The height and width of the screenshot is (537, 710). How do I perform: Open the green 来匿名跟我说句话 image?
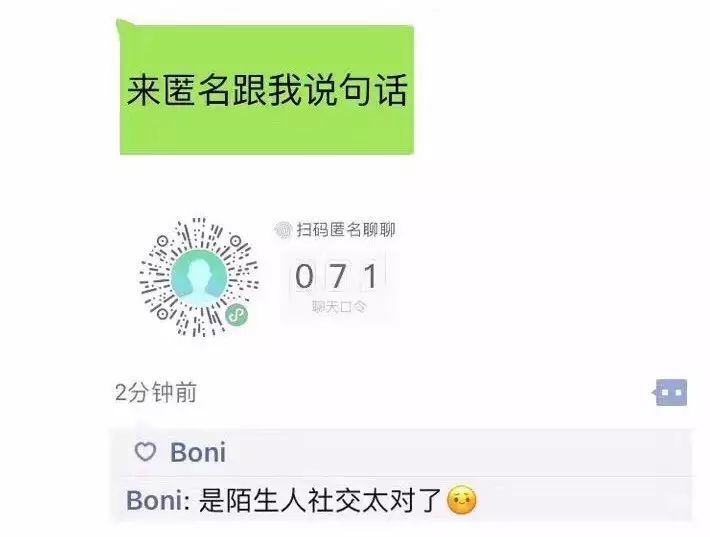point(266,87)
